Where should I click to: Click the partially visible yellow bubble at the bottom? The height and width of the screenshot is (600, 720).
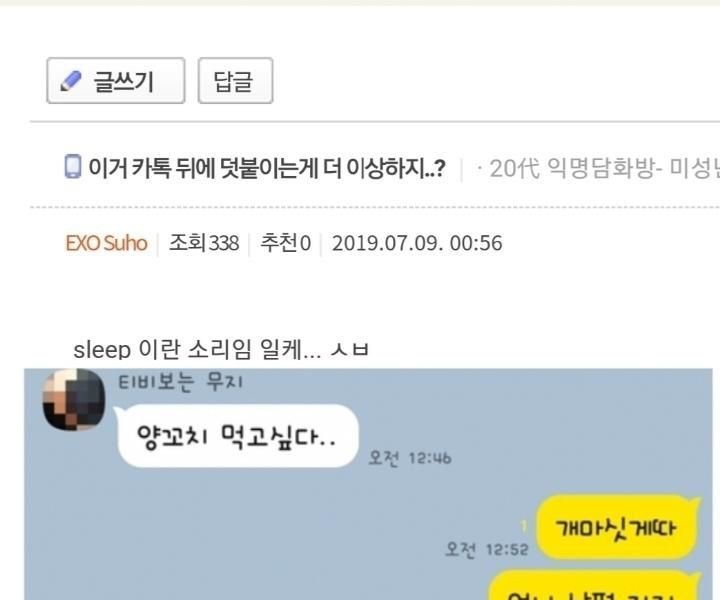click(x=593, y=585)
